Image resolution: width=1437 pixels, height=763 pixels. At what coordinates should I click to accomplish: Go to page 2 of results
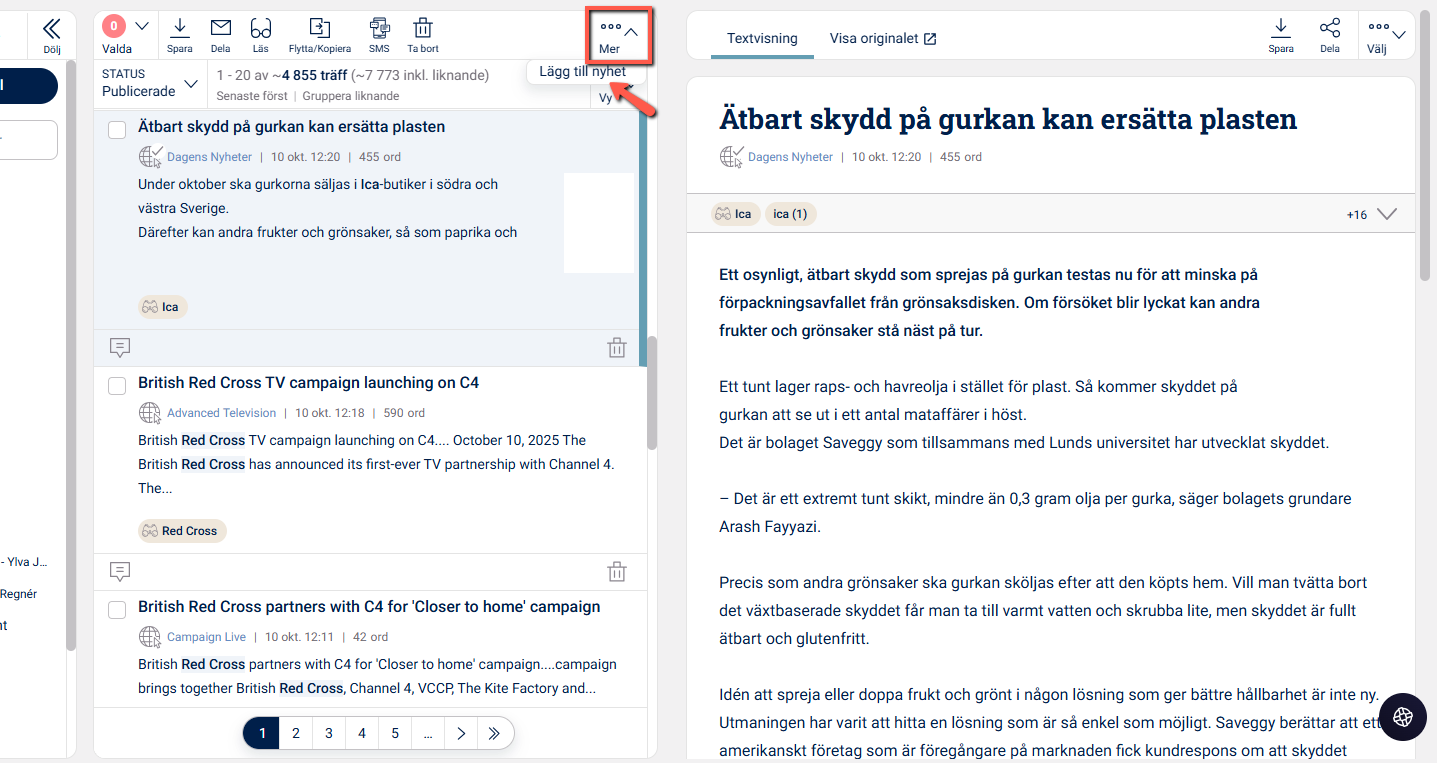tap(295, 733)
